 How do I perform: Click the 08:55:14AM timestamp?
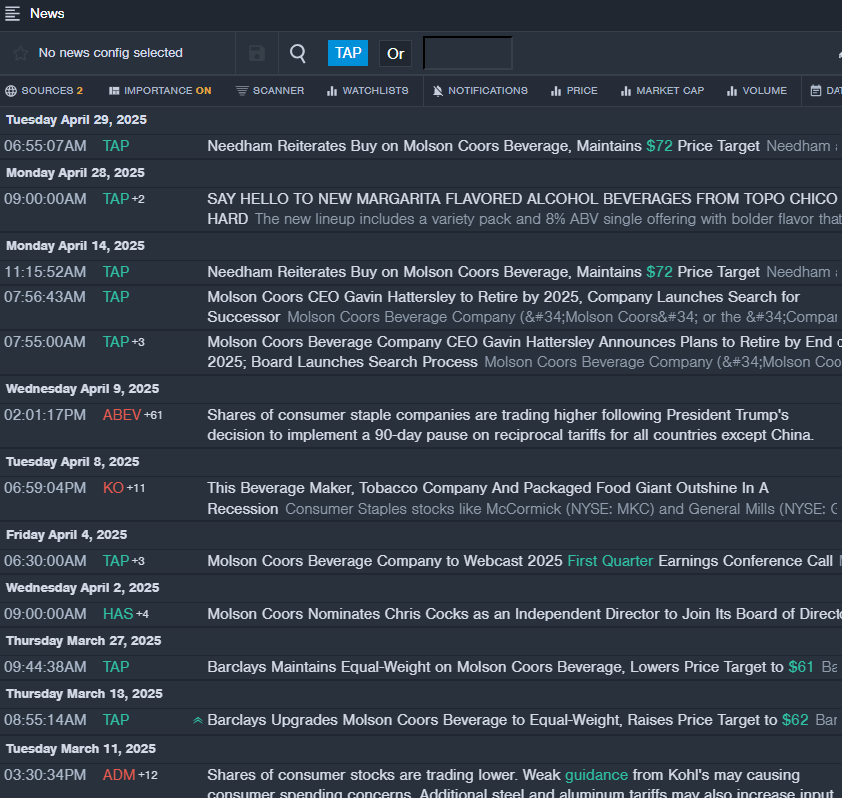[x=45, y=720]
